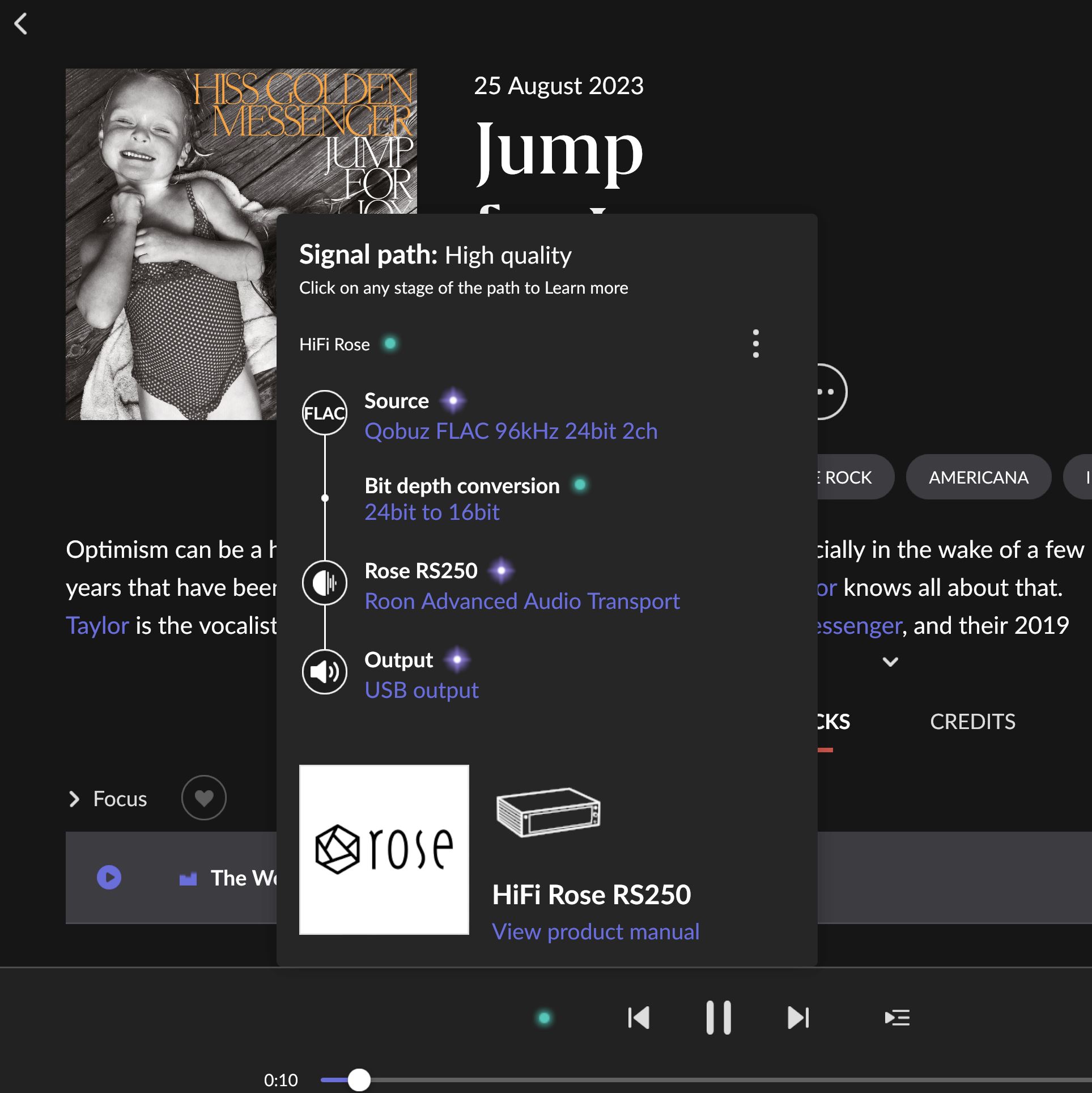This screenshot has height=1093, width=1092.
Task: Open the signal path indicator in playback bar
Action: tap(544, 1018)
